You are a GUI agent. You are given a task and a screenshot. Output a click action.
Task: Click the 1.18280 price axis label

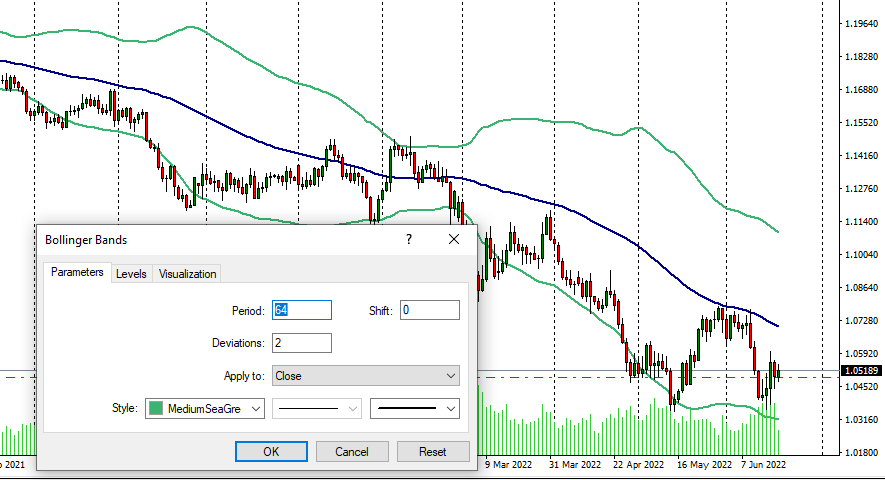pos(861,56)
